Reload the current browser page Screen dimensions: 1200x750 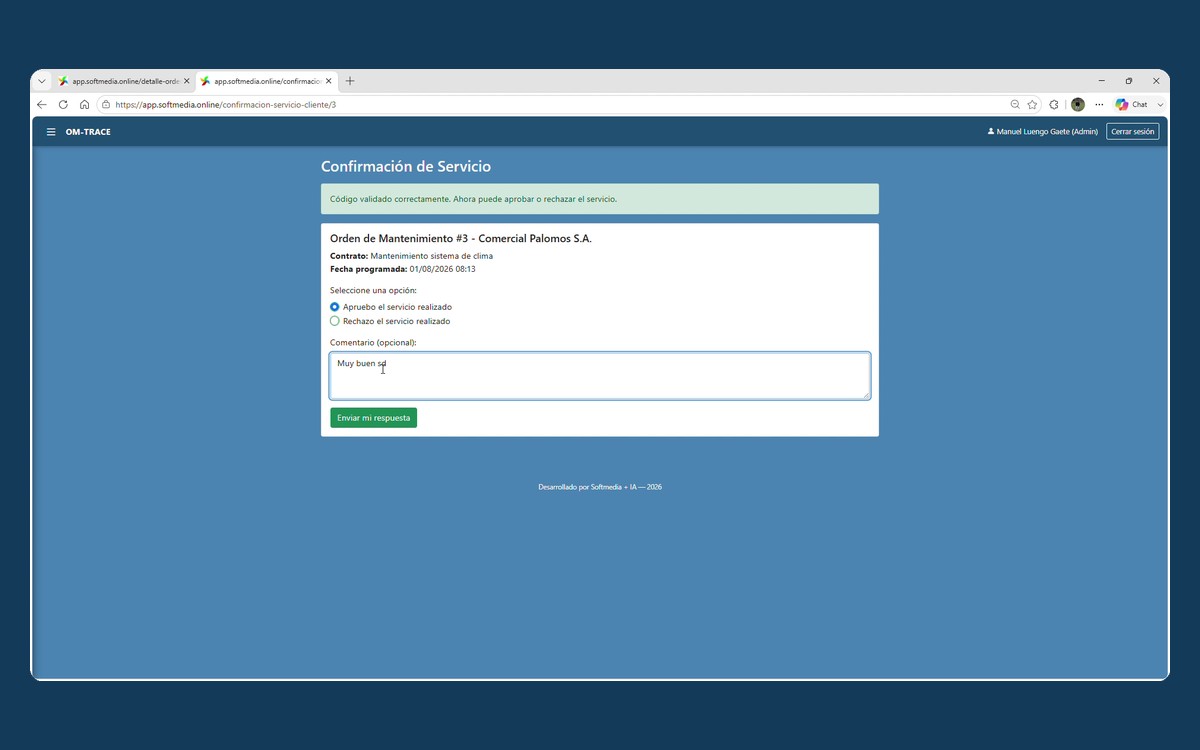click(x=63, y=104)
